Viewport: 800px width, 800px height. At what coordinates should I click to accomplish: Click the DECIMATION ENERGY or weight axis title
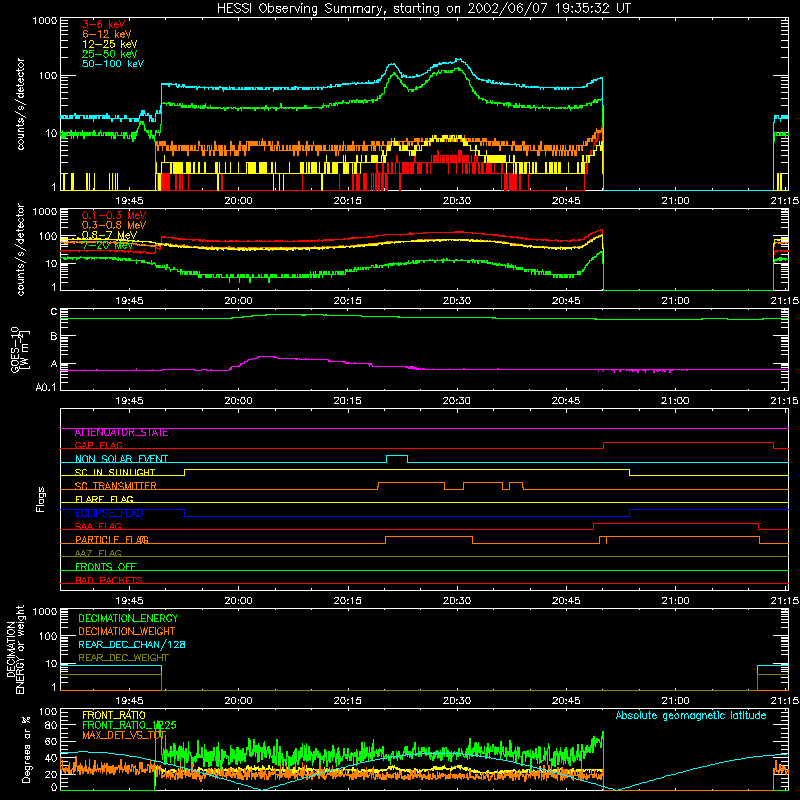pyautogui.click(x=15, y=649)
